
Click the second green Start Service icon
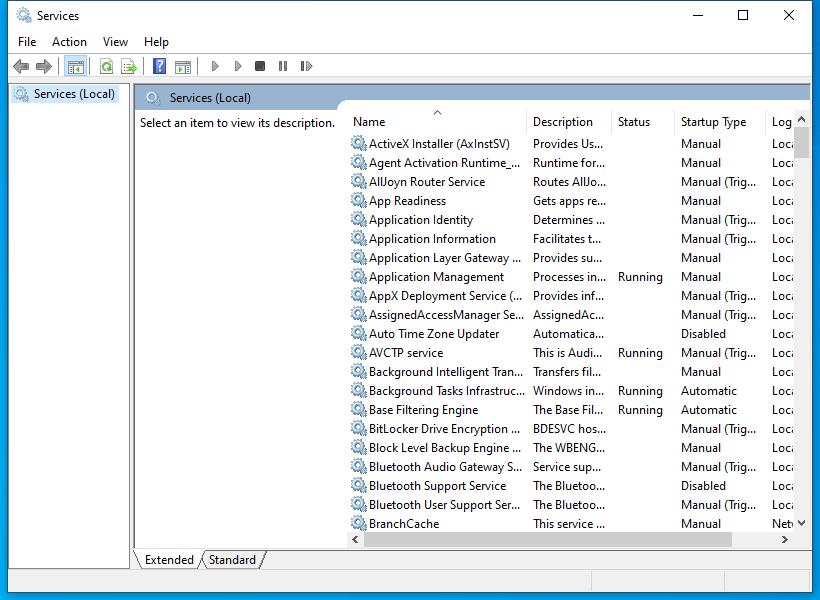tap(237, 66)
